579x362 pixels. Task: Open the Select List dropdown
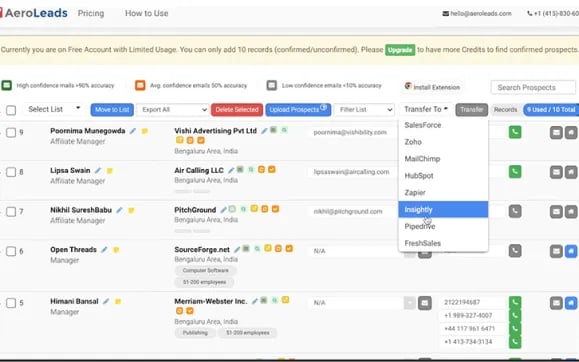click(54, 109)
